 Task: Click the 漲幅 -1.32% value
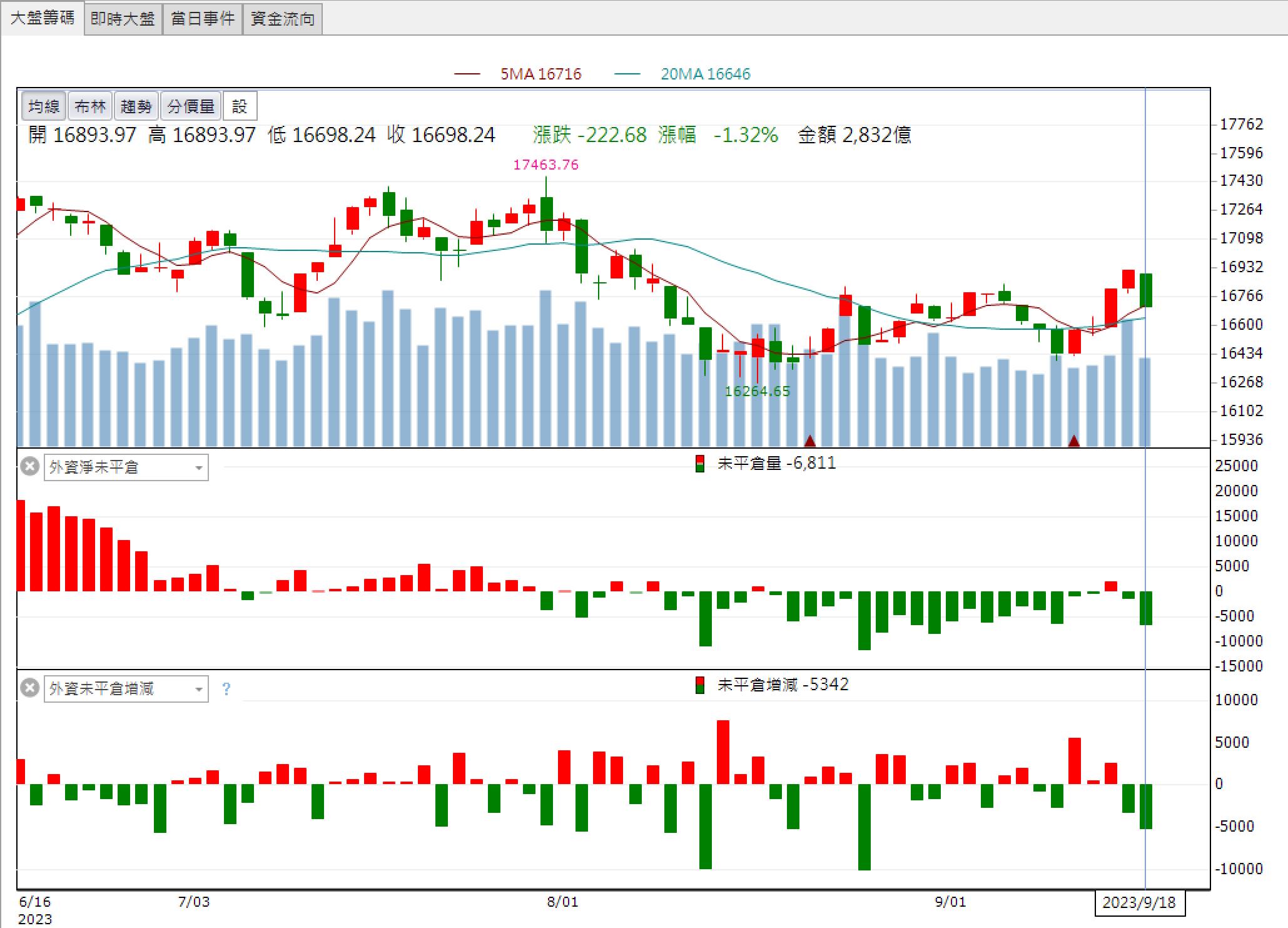pos(718,135)
